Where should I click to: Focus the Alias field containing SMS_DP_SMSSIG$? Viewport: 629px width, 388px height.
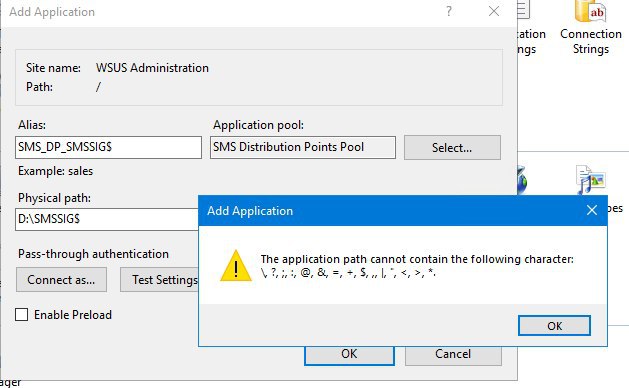point(108,147)
